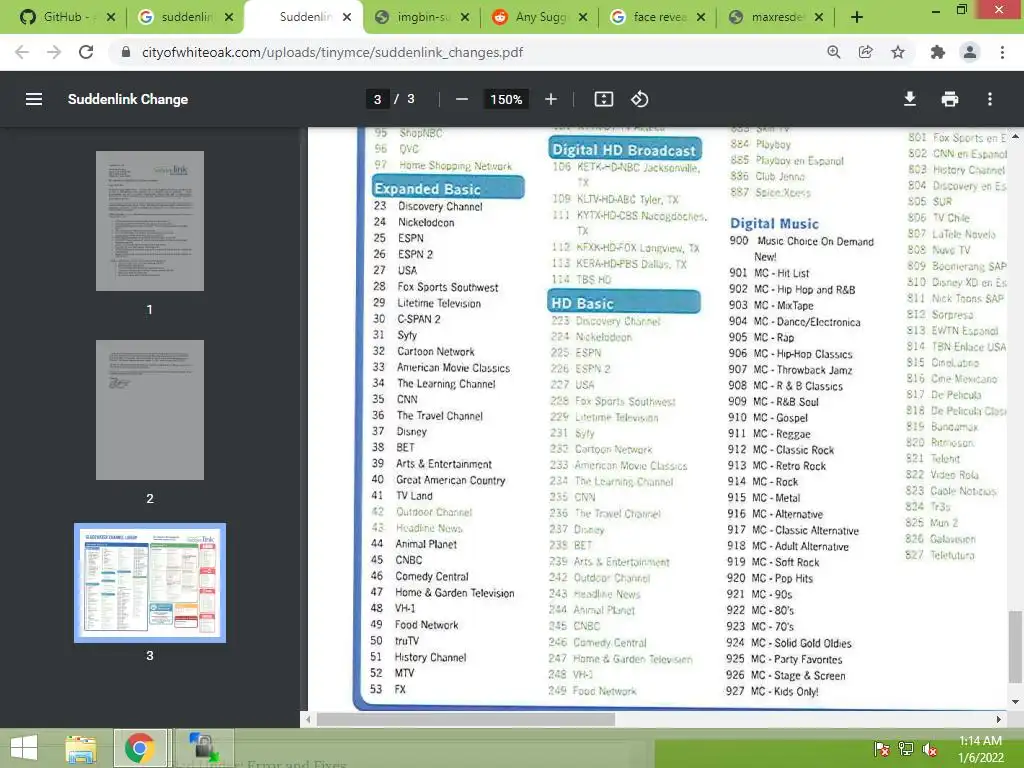Click the zoom out minus button
The width and height of the screenshot is (1024, 768).
pyautogui.click(x=462, y=99)
